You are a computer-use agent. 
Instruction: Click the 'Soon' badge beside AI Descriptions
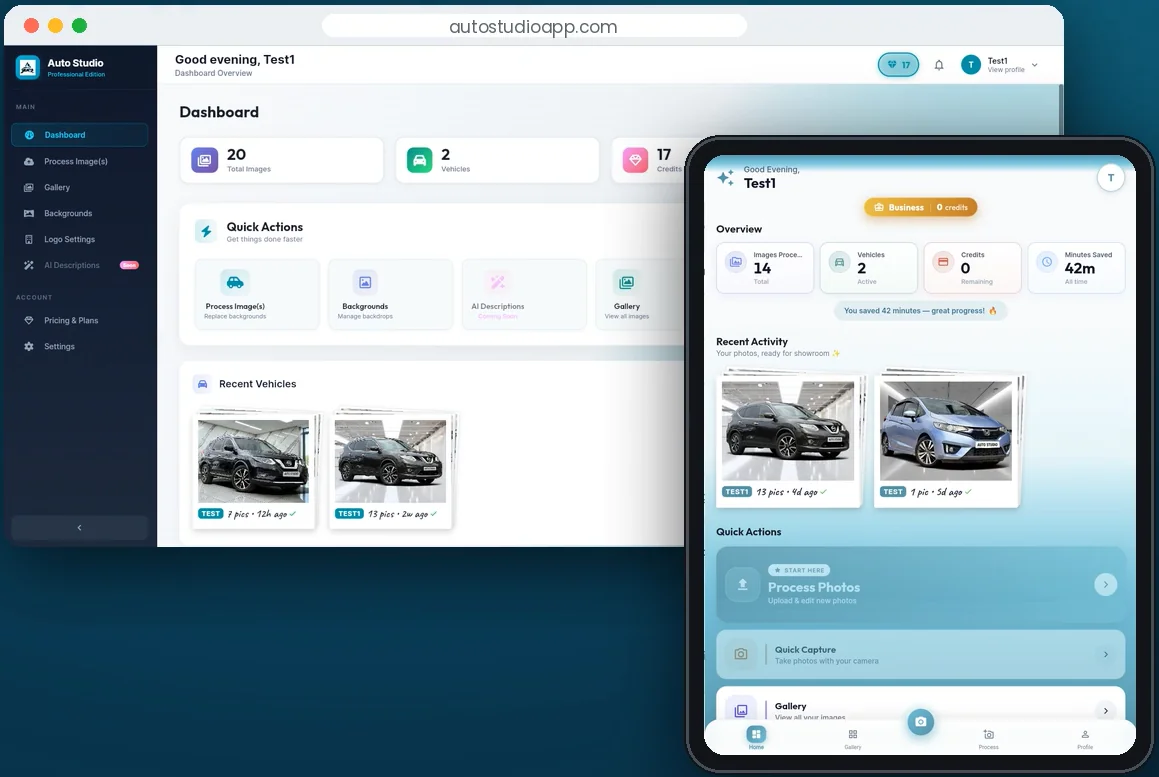[x=129, y=265]
